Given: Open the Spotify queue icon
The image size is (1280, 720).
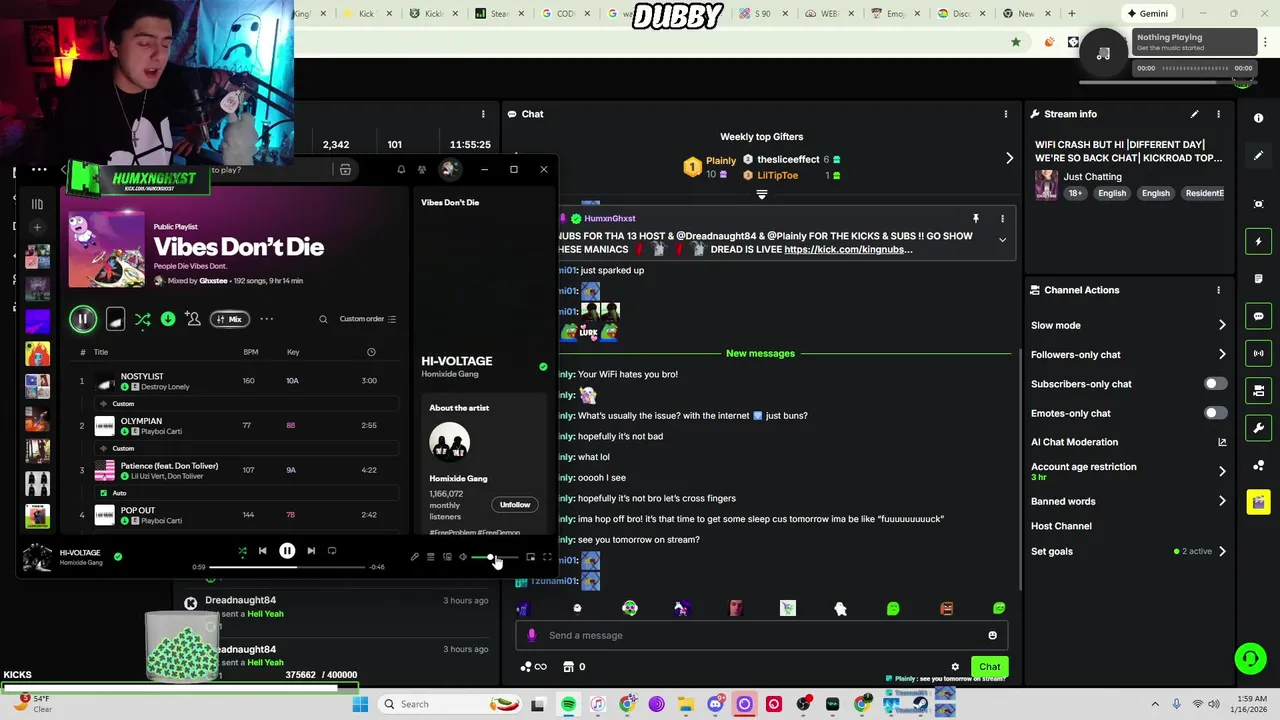Looking at the screenshot, I should (431, 557).
